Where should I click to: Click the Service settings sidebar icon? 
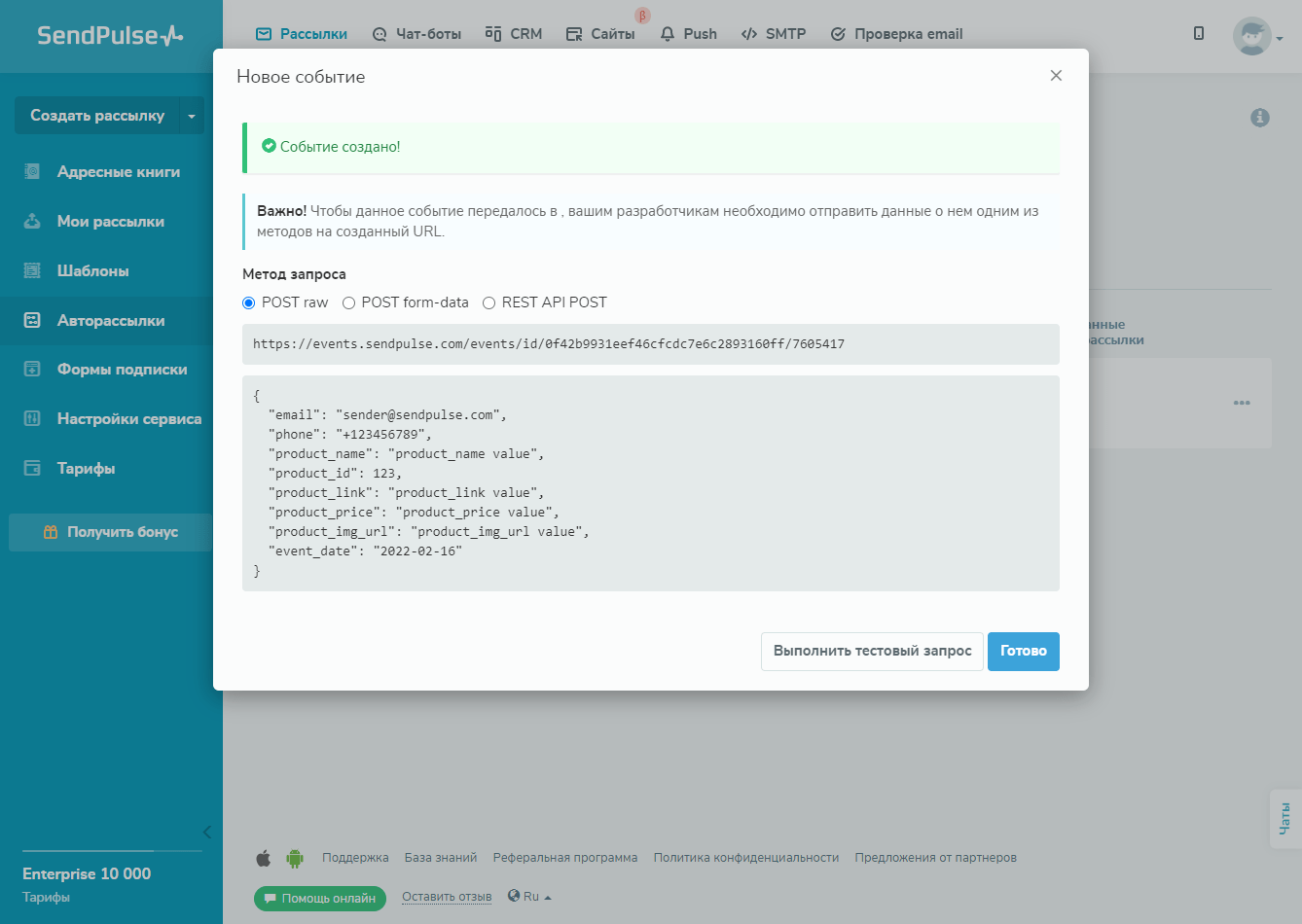[32, 419]
